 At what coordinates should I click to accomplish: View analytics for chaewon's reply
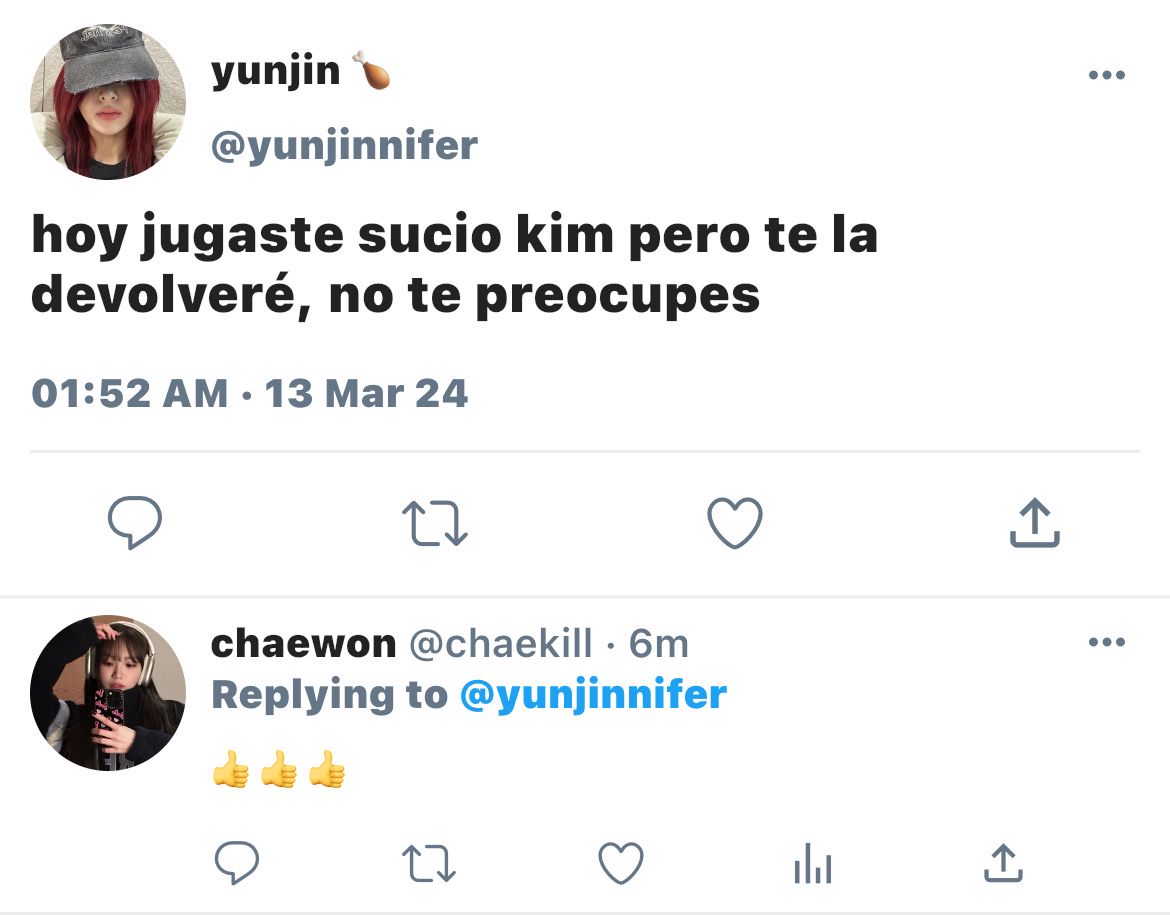(x=813, y=863)
